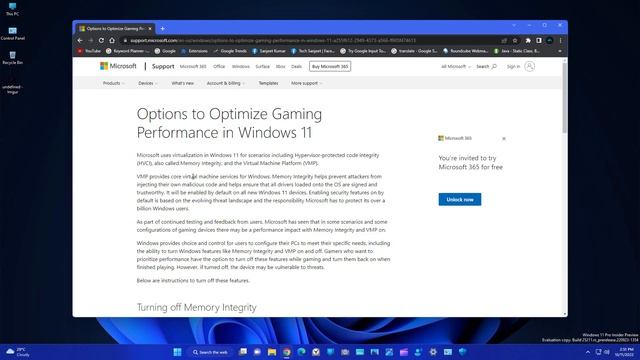The height and width of the screenshot is (360, 640).
Task: Close the Microsoft 365 promo card
Action: (504, 139)
